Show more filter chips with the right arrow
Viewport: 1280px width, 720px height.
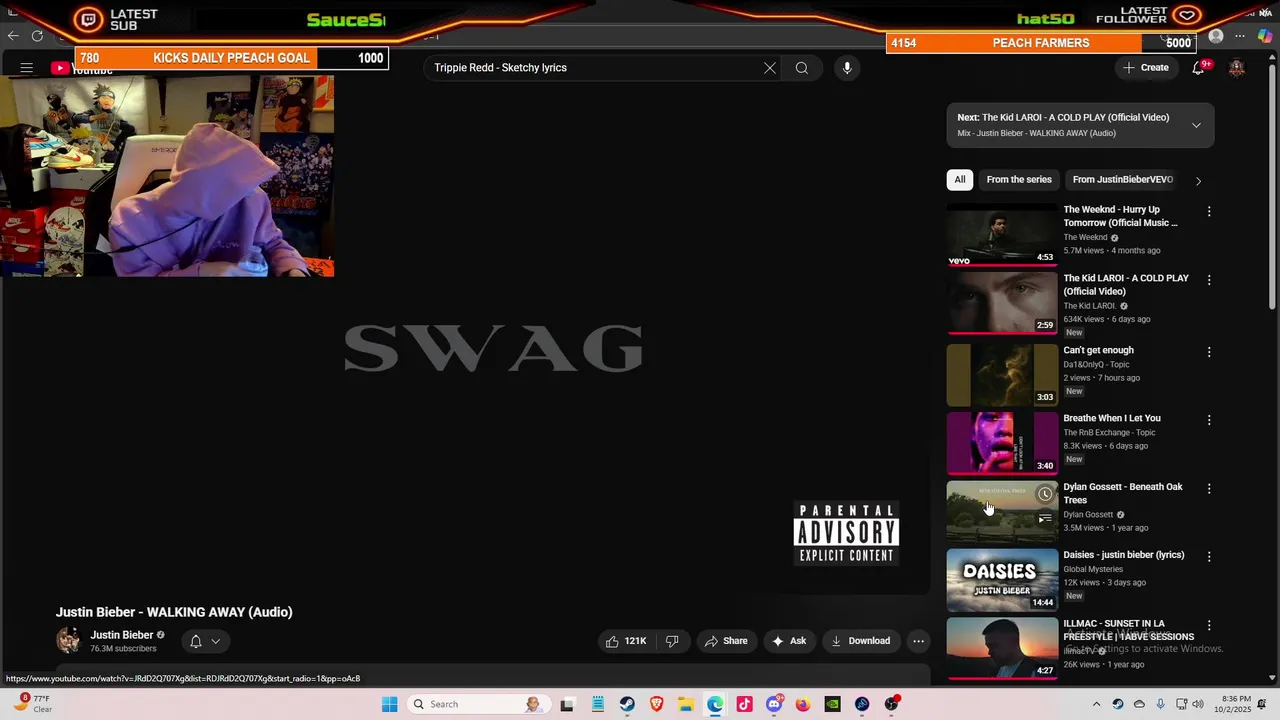coord(1198,181)
